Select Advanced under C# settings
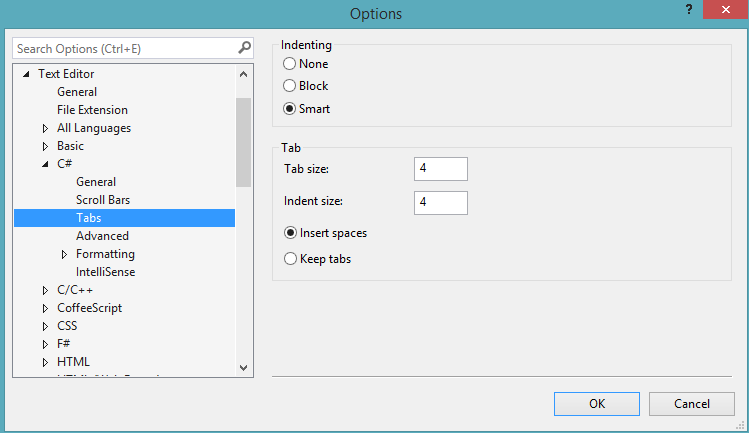The width and height of the screenshot is (749, 433). 102,236
